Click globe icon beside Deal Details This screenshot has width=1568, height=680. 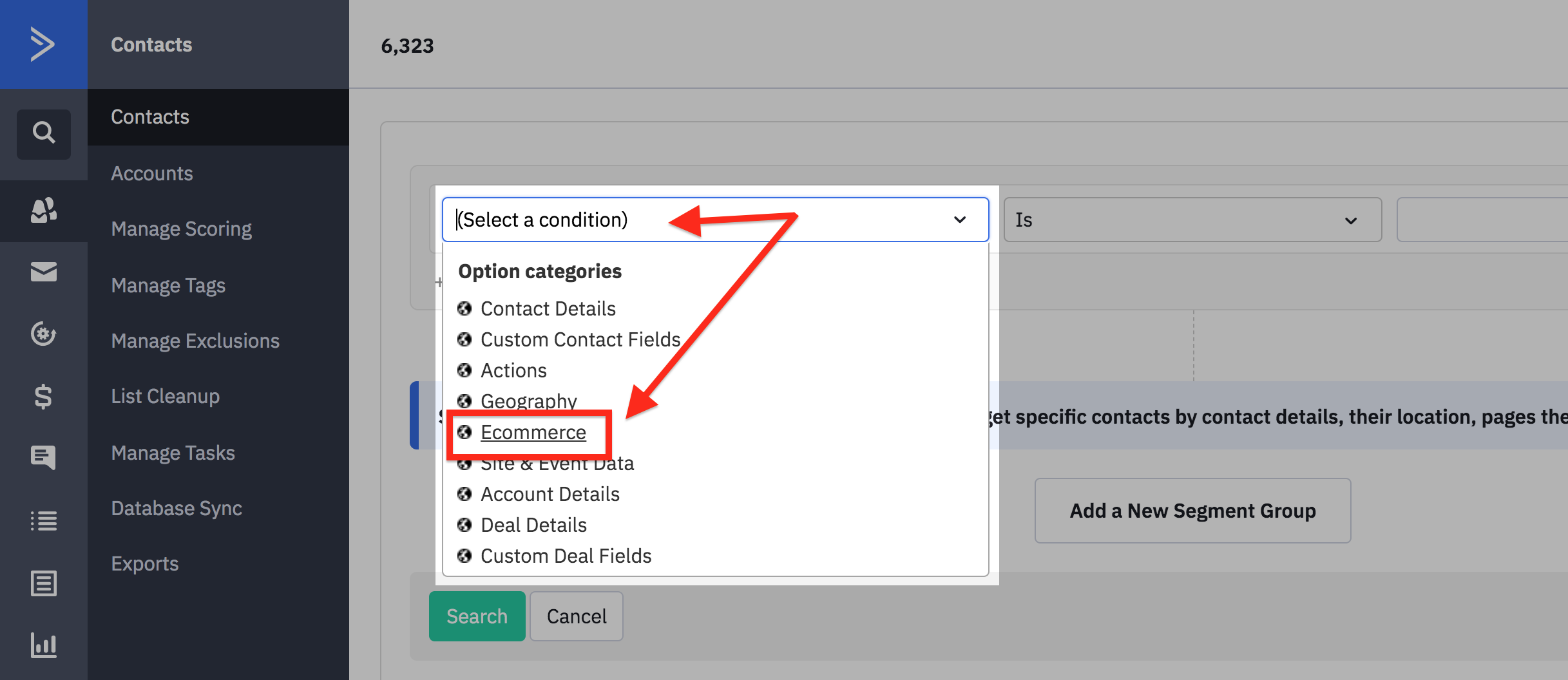[464, 525]
